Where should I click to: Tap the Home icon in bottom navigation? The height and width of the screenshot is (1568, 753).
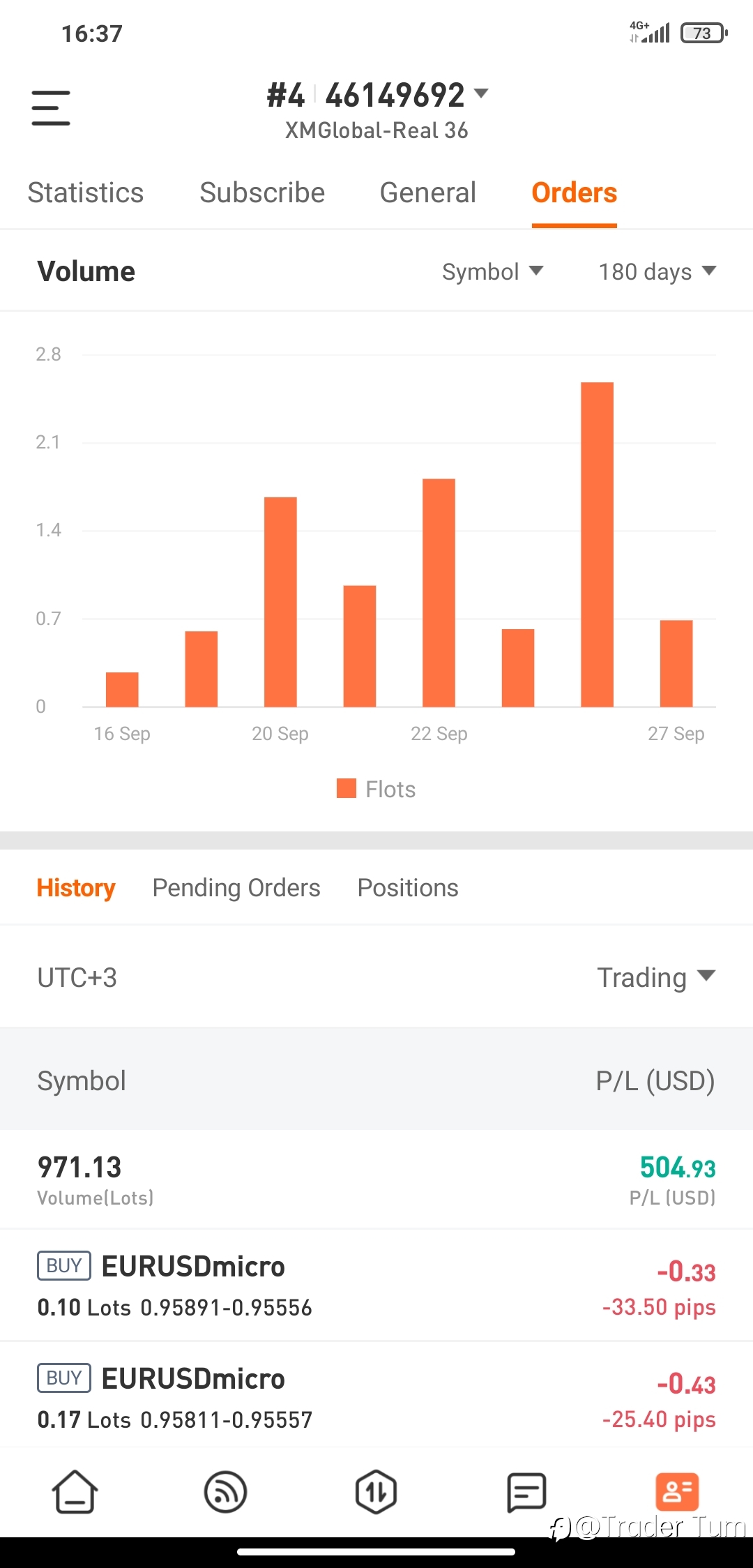point(75,1492)
